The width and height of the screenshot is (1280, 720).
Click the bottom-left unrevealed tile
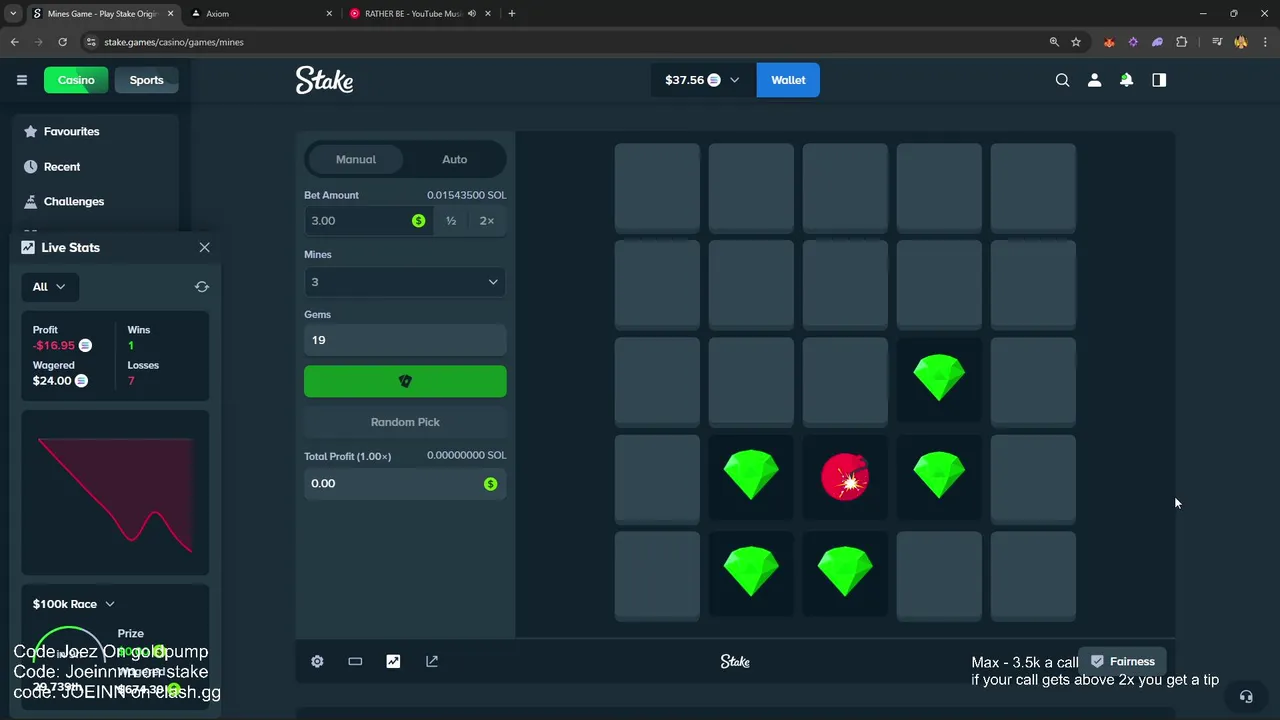(657, 575)
